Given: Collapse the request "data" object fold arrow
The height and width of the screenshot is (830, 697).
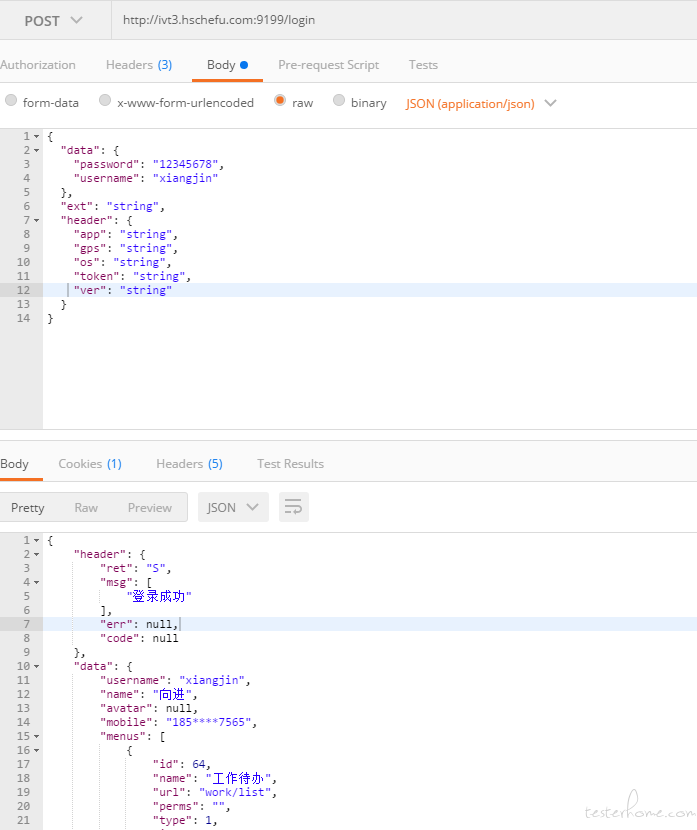Looking at the screenshot, I should (x=37, y=150).
